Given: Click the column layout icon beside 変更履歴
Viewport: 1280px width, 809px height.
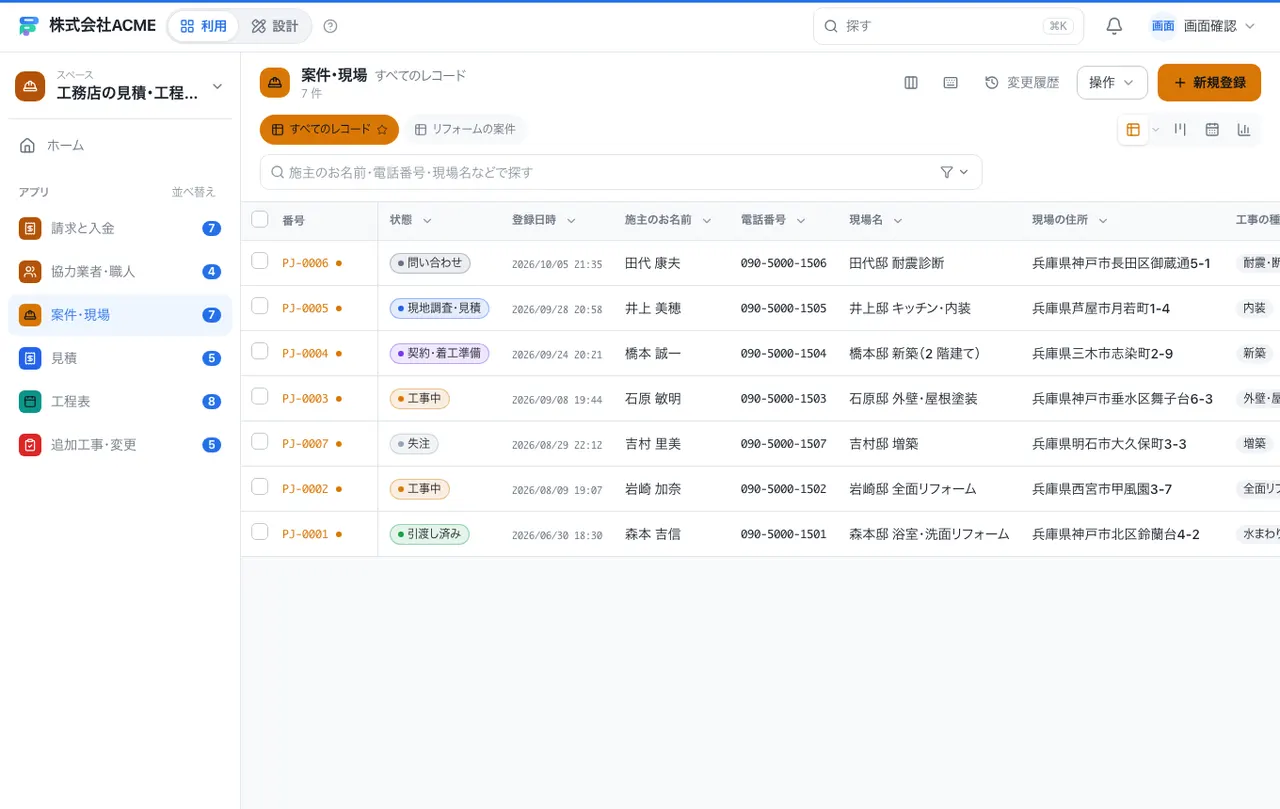Looking at the screenshot, I should coord(911,83).
